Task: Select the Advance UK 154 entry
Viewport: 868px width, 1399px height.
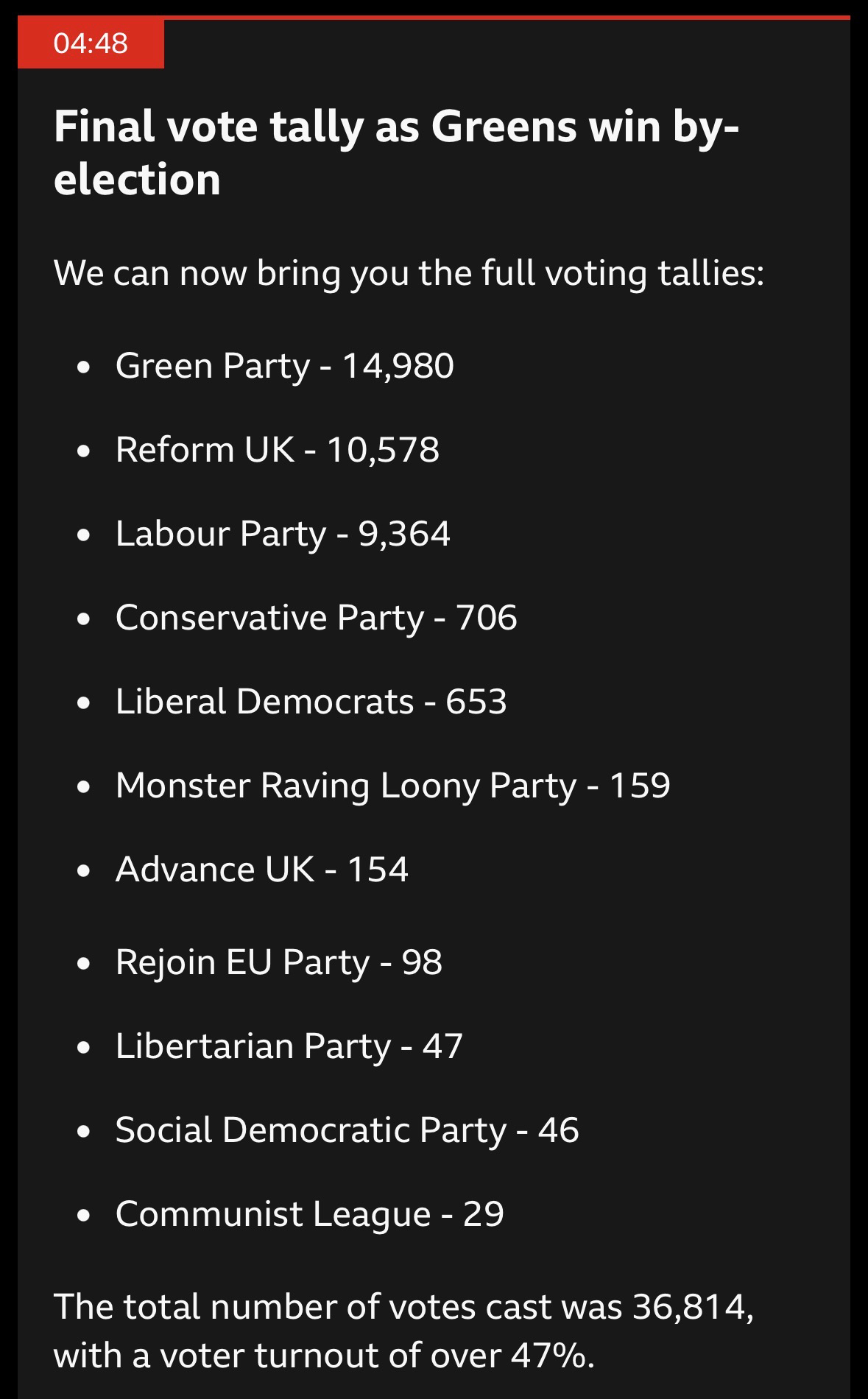Action: pos(261,870)
